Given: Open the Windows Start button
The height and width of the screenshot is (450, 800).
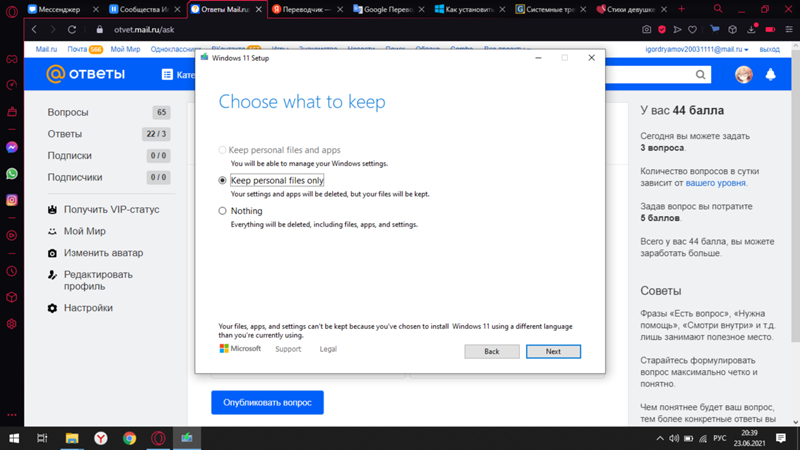Looking at the screenshot, I should point(14,438).
